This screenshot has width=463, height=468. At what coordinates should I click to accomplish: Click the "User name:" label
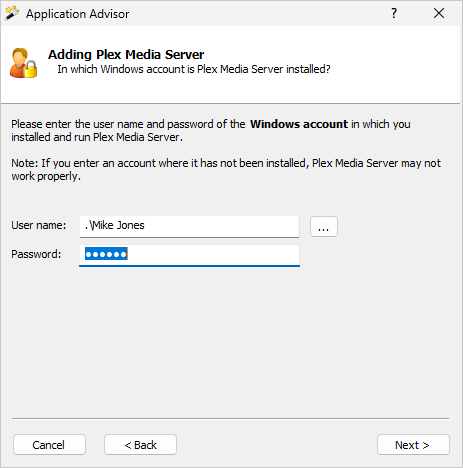[39, 225]
